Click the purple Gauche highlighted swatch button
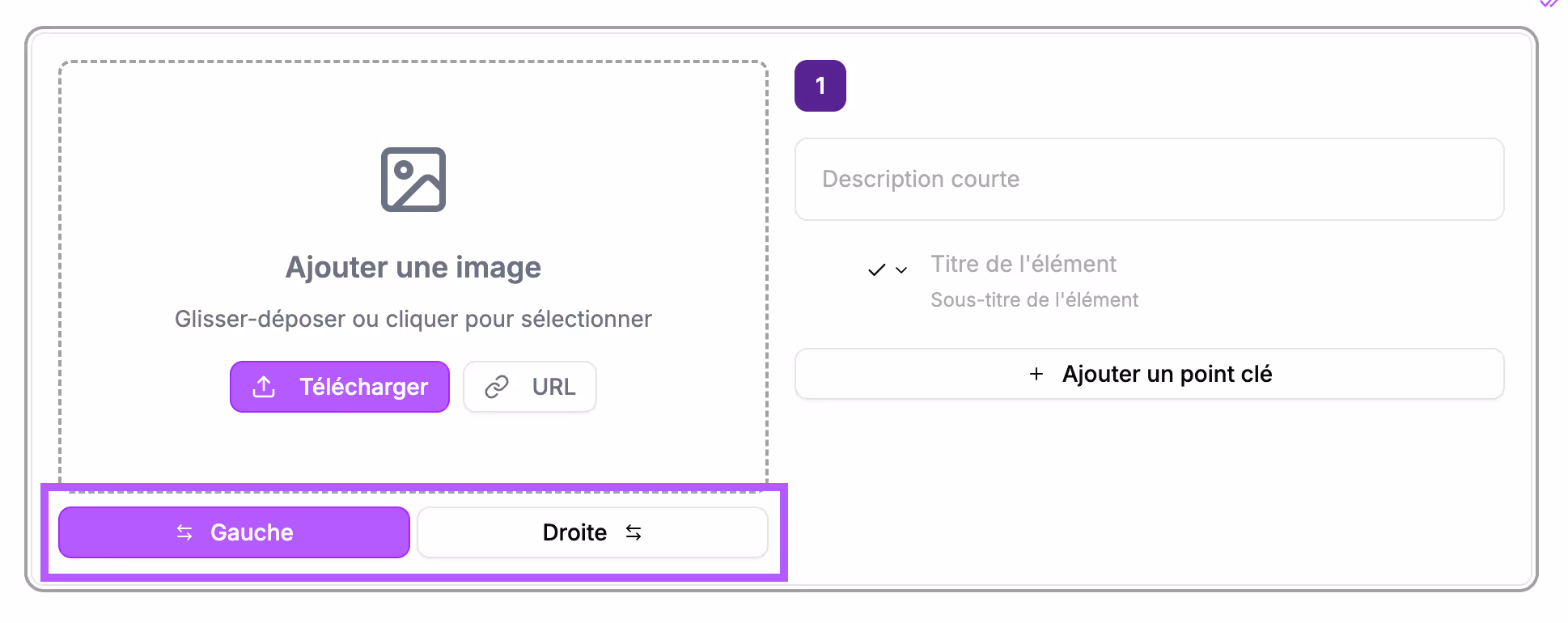The image size is (1568, 623). [234, 532]
